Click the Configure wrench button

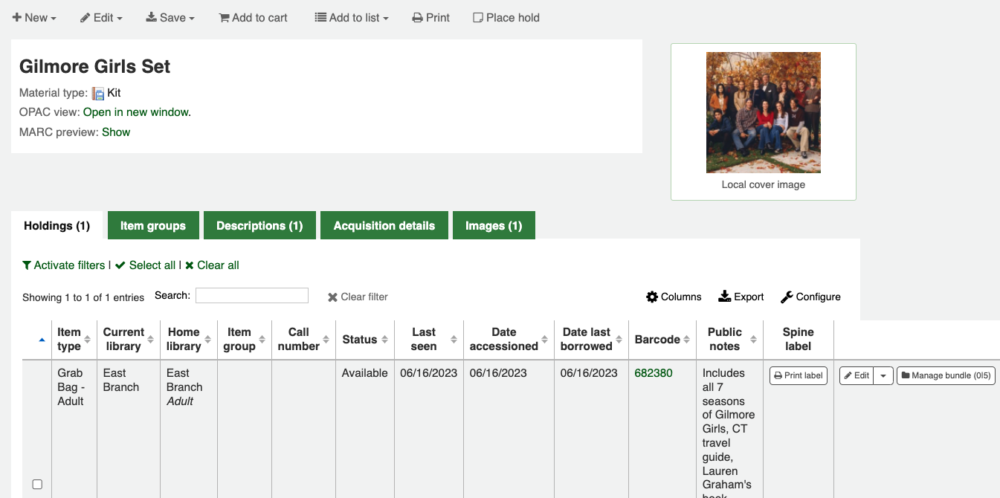[x=811, y=297]
